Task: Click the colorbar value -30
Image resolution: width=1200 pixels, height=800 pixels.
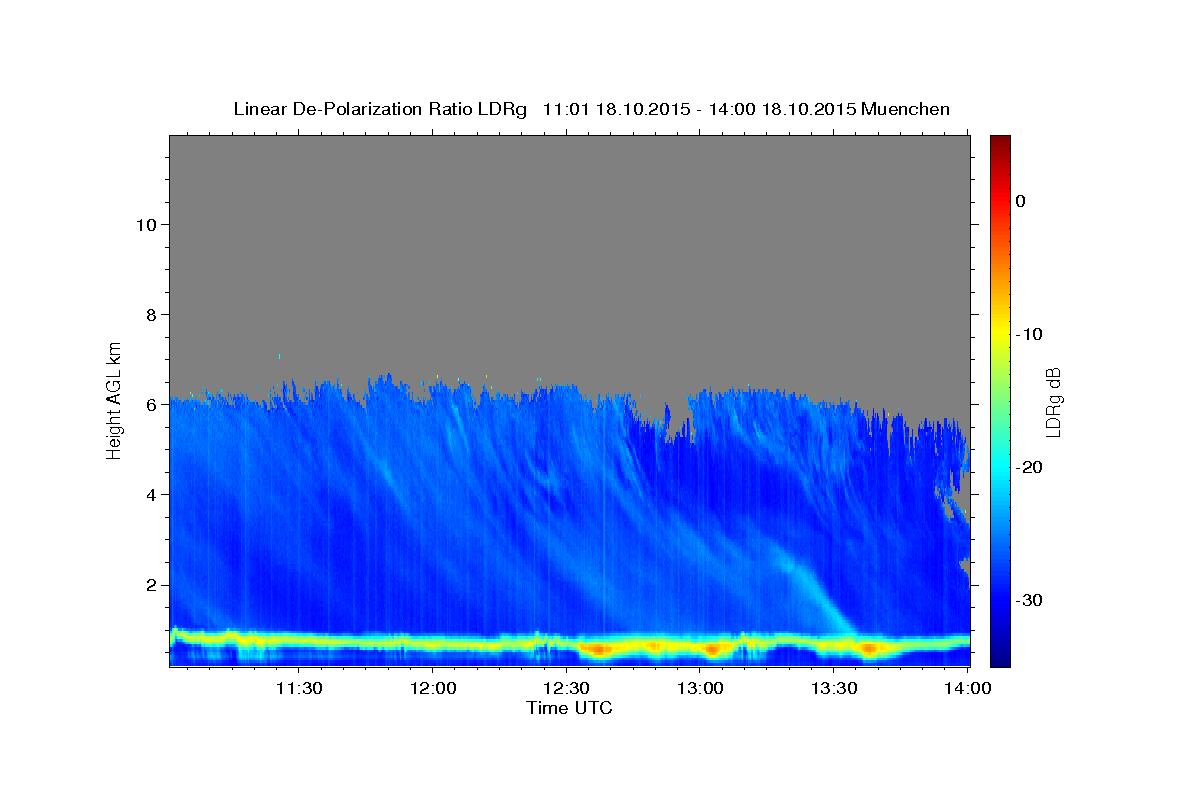Action: (1030, 601)
